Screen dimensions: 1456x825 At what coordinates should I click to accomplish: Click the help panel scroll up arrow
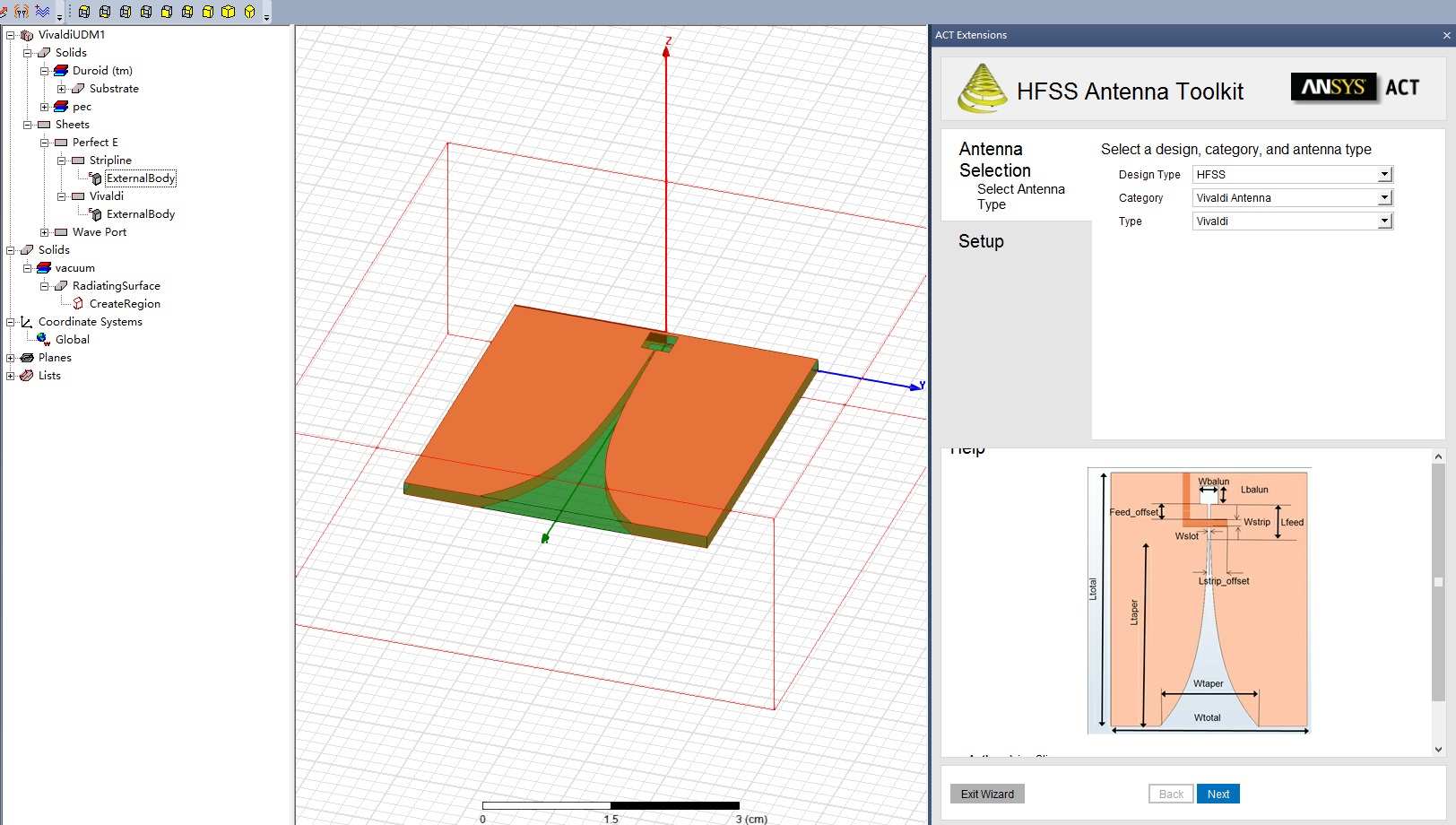point(1438,456)
